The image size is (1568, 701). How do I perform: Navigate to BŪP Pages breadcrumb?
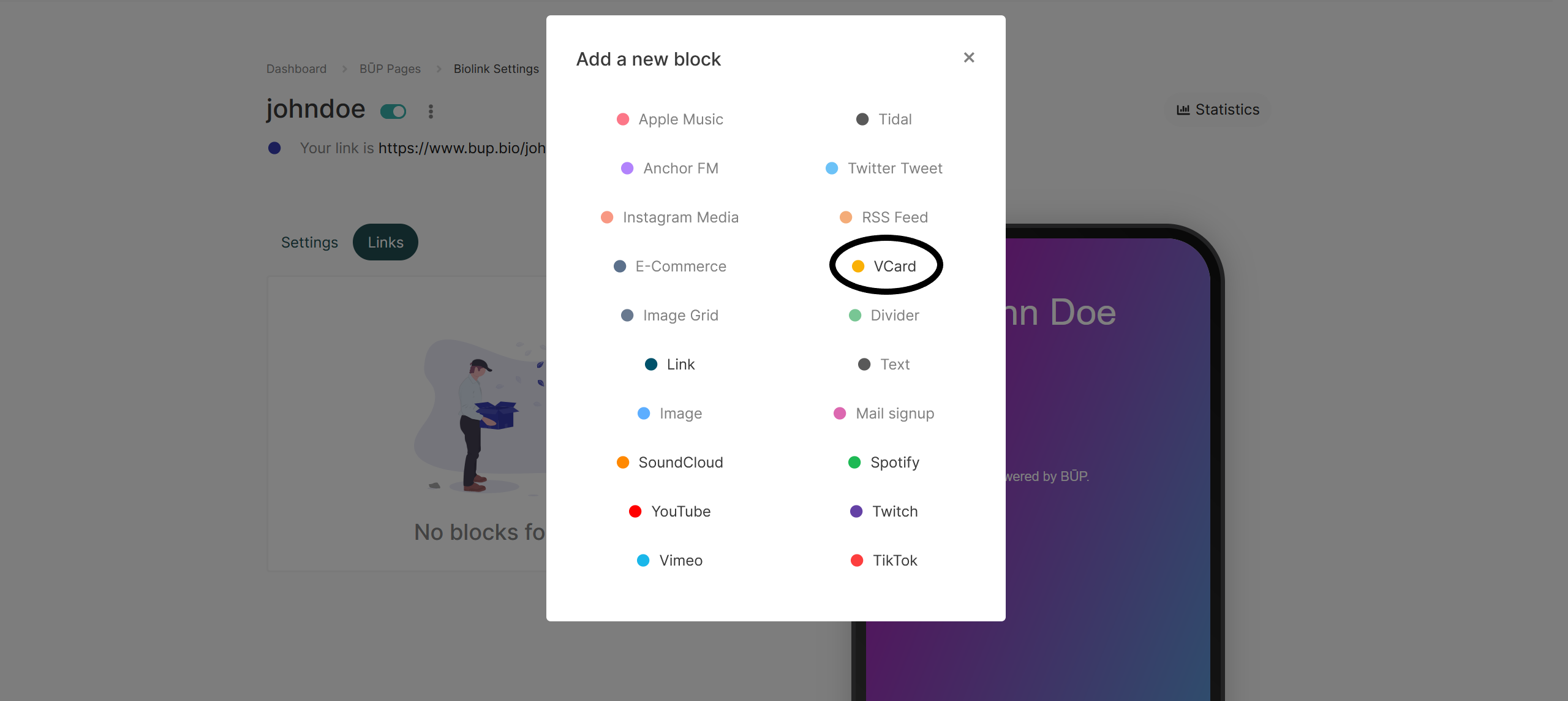pyautogui.click(x=390, y=69)
